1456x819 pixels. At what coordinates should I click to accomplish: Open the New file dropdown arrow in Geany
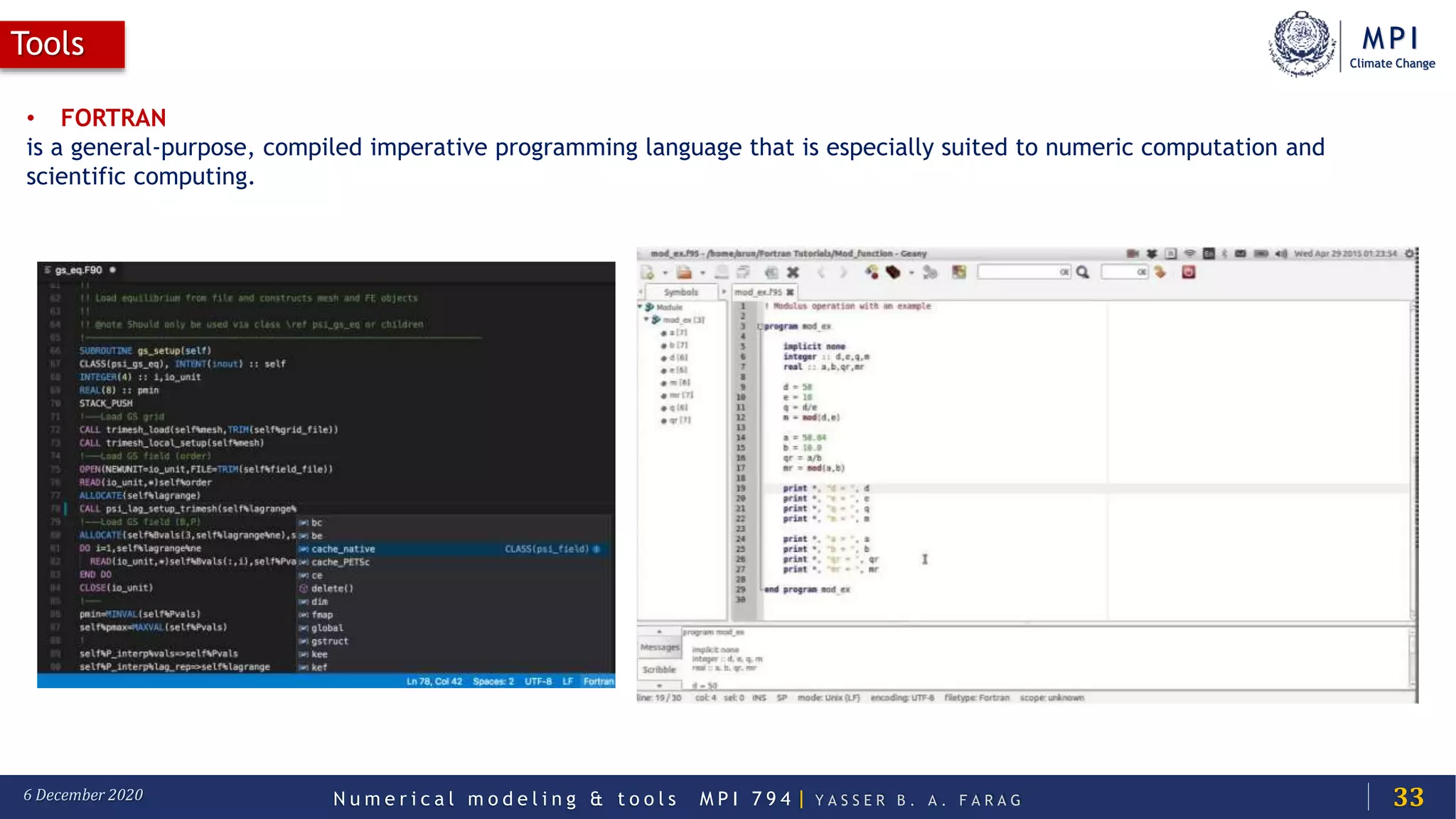click(665, 273)
